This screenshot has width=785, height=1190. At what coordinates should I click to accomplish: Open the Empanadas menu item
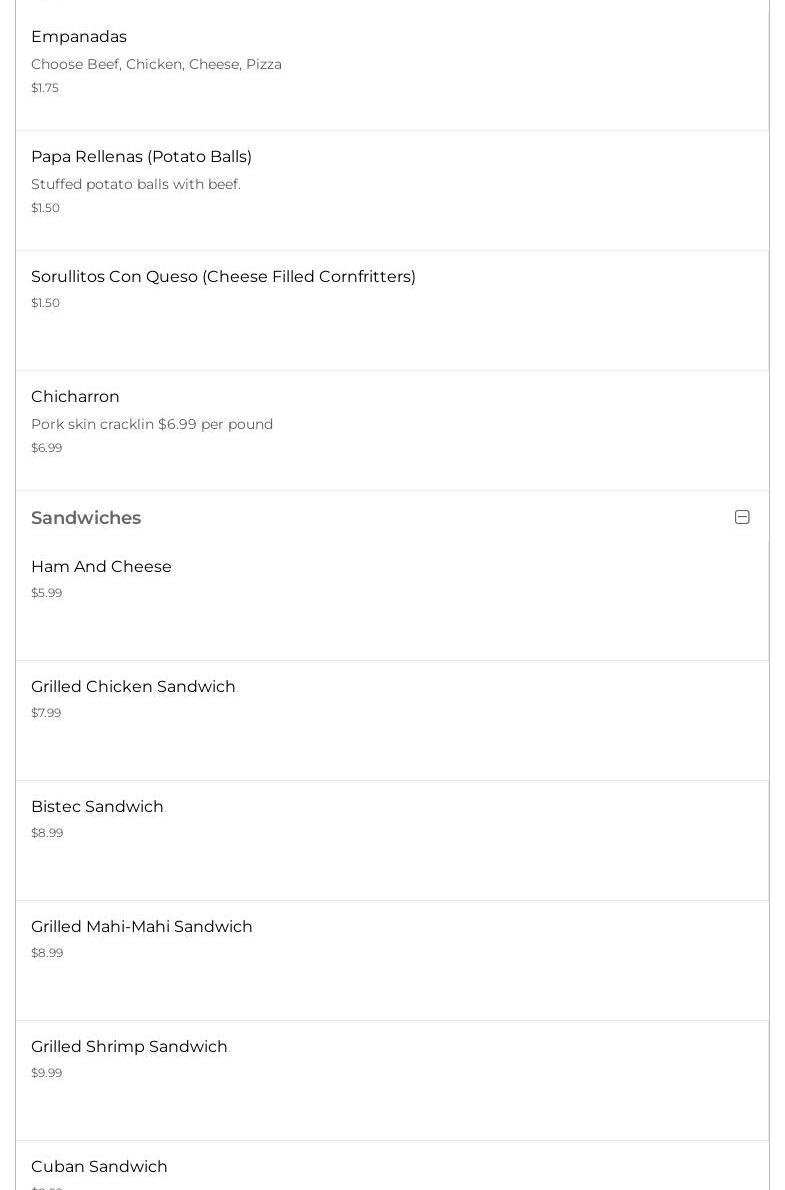(x=79, y=37)
